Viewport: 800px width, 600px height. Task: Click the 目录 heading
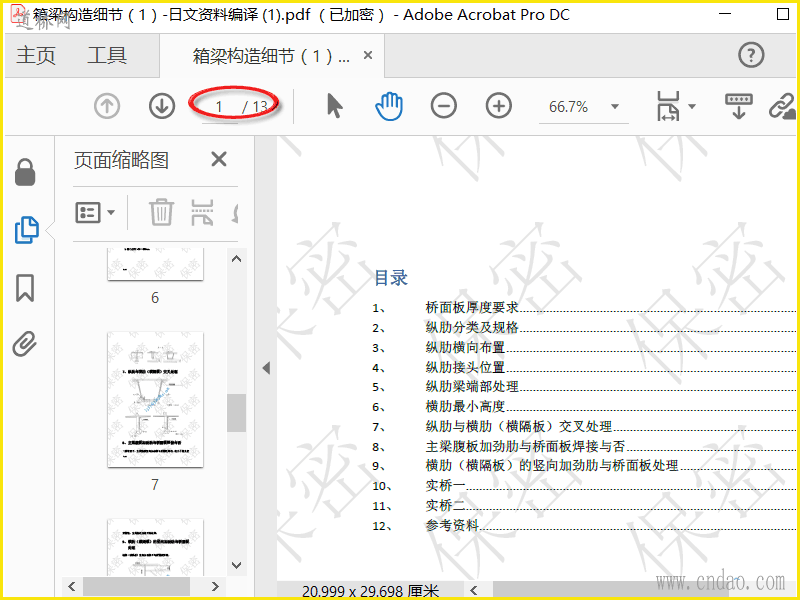click(391, 278)
